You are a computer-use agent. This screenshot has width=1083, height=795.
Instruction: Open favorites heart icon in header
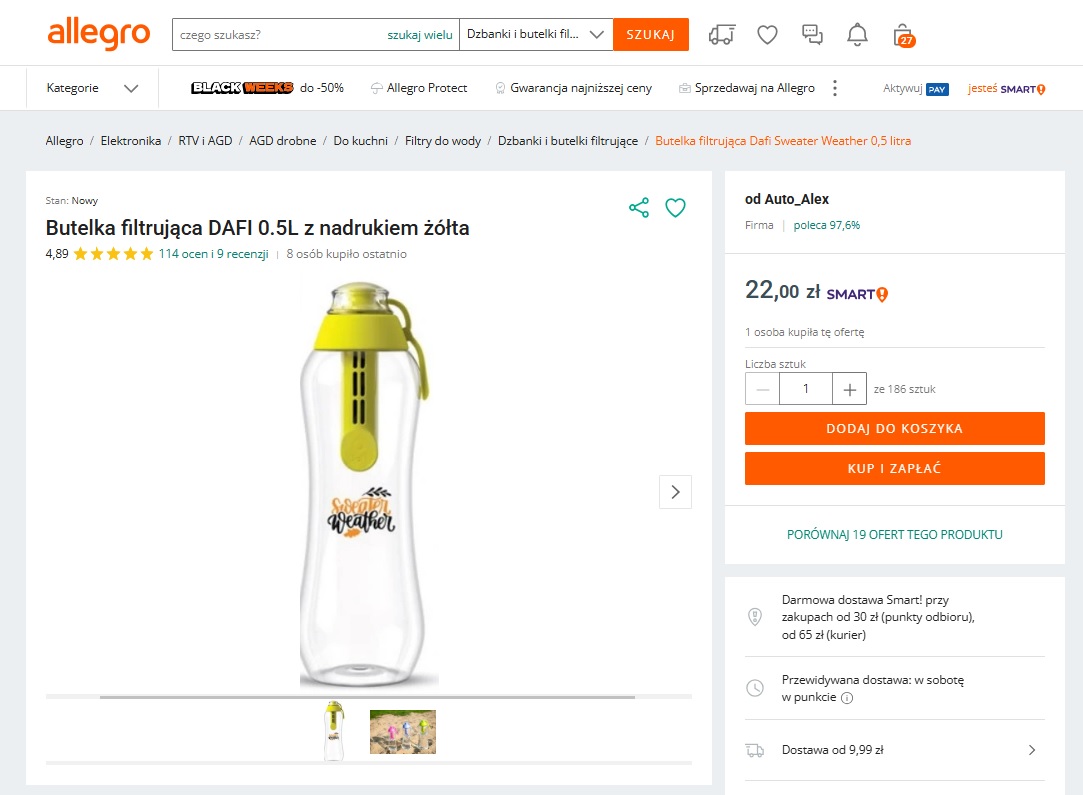coord(767,34)
